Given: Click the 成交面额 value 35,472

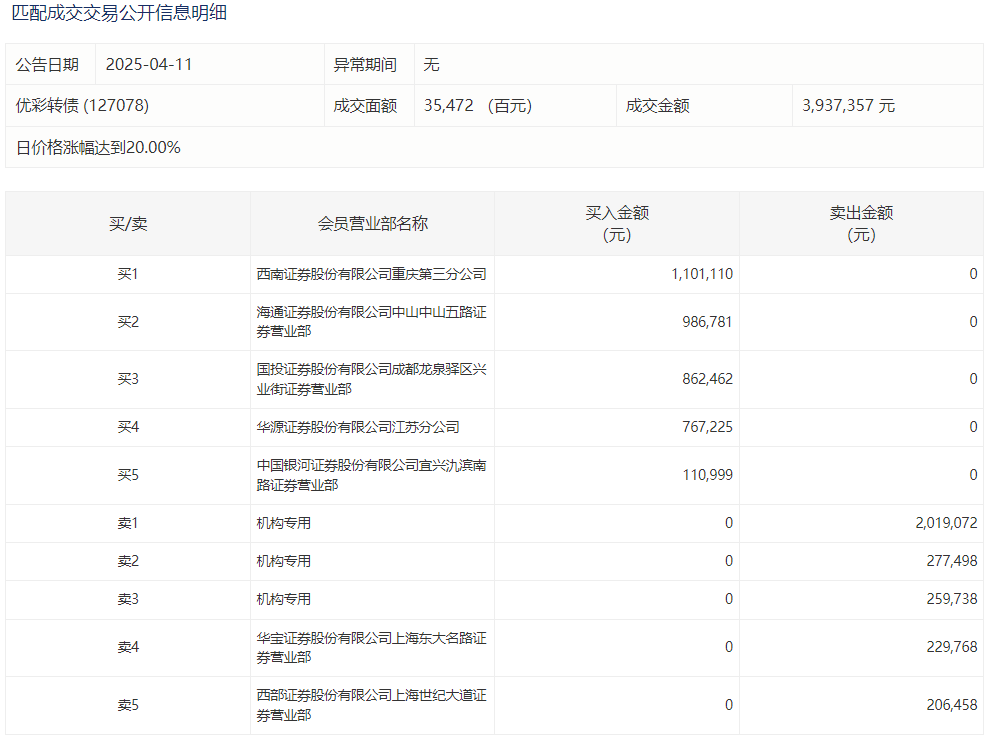Looking at the screenshot, I should click(x=448, y=105).
